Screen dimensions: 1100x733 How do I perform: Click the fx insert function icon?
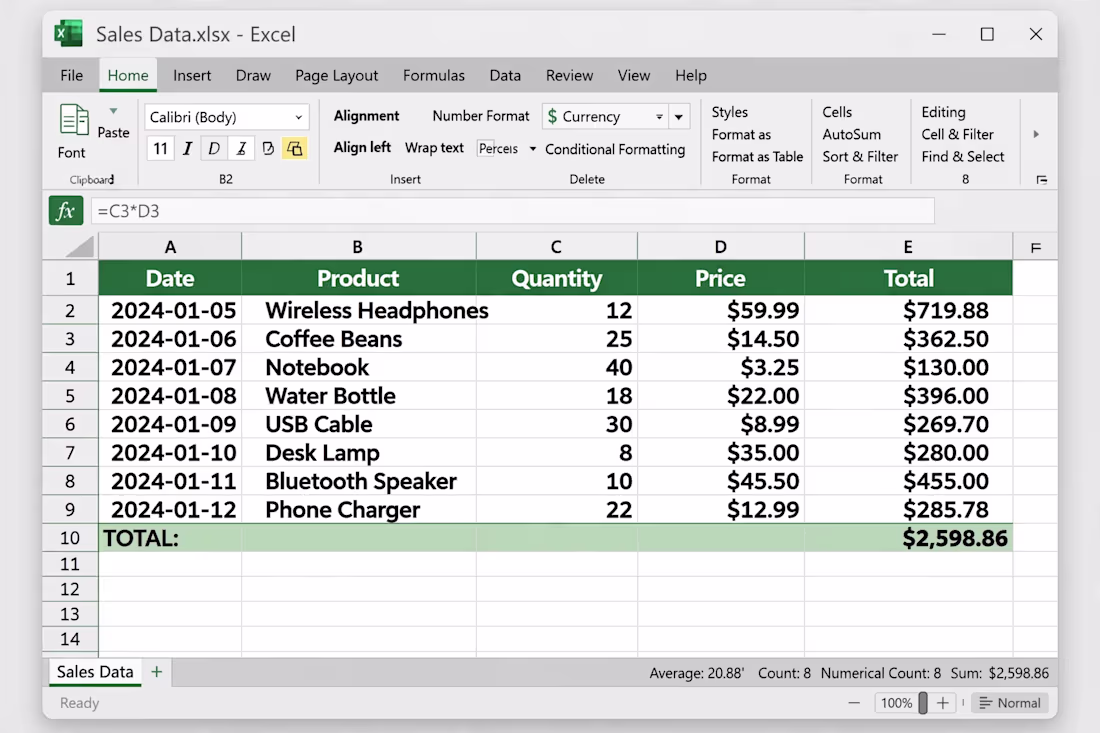tap(66, 210)
